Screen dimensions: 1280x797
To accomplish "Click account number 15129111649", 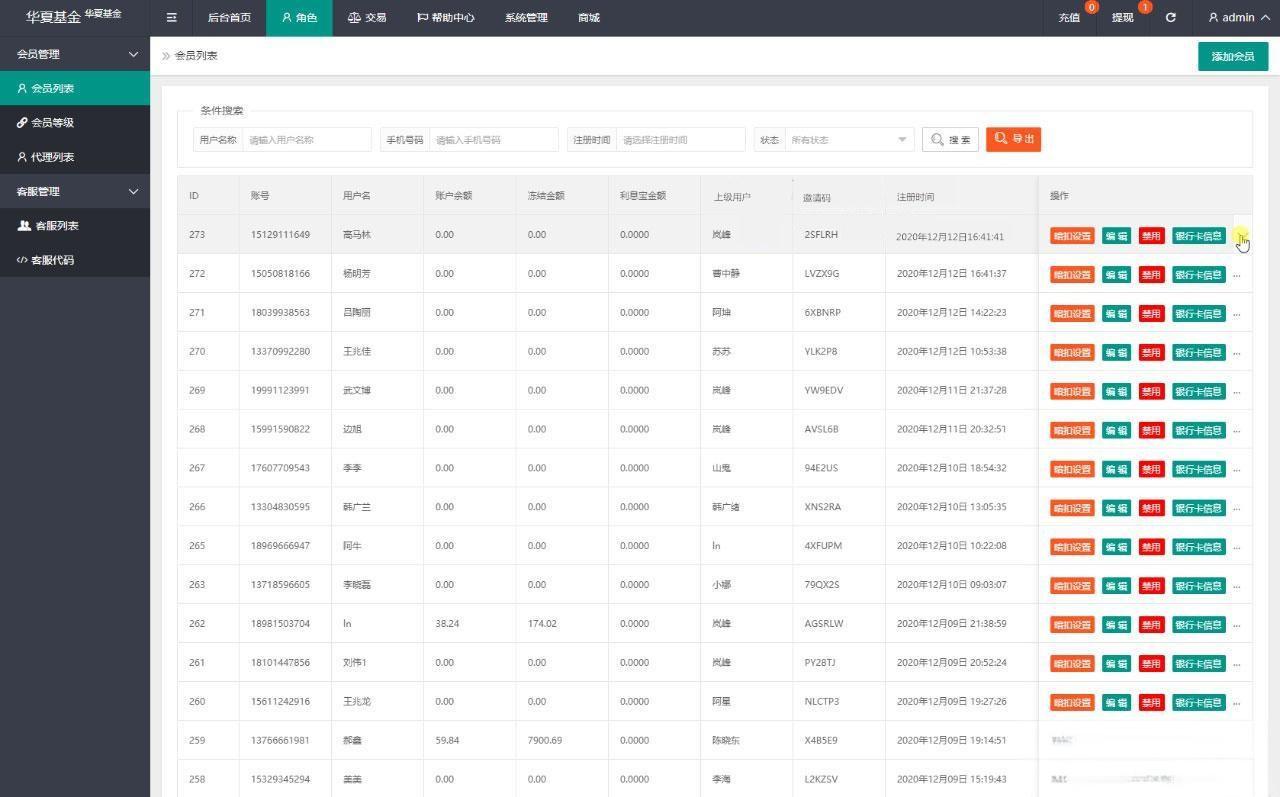I will [x=280, y=235].
